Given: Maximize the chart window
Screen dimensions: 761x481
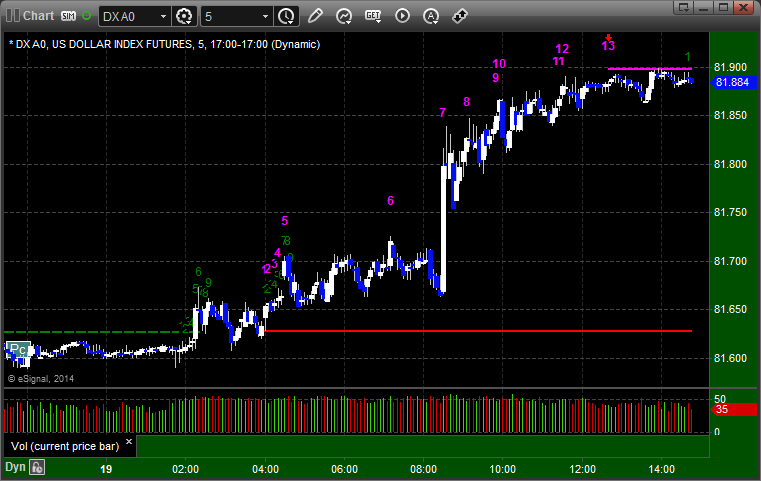Looking at the screenshot, I should [x=724, y=7].
